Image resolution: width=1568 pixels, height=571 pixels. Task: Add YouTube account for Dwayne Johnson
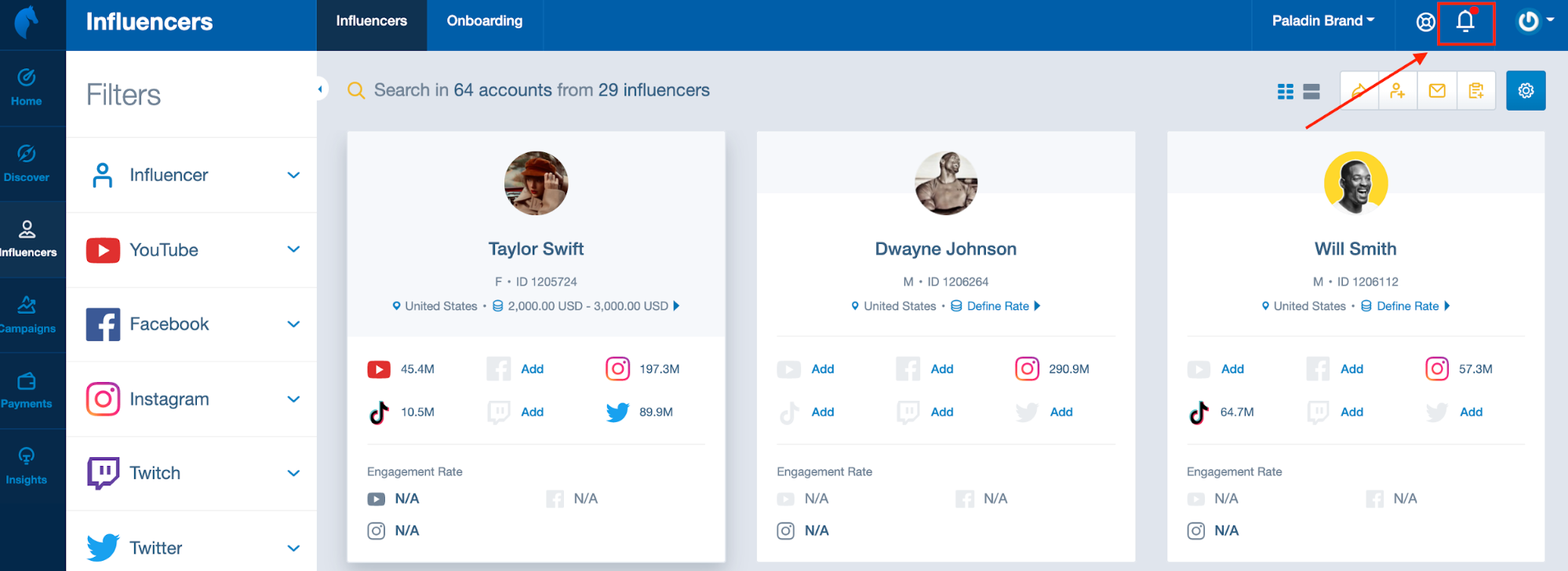[822, 369]
